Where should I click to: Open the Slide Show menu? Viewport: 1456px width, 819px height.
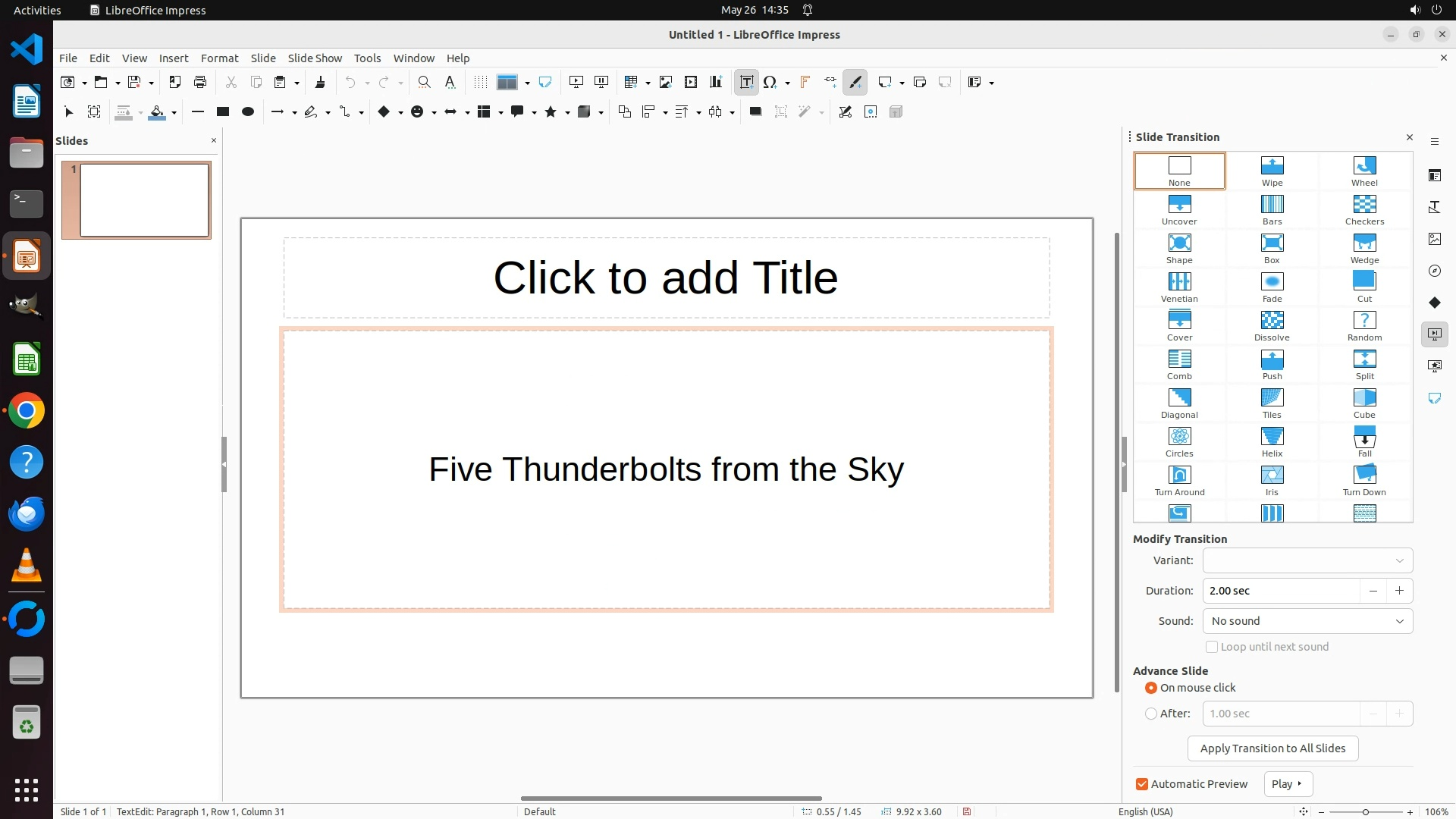tap(315, 58)
